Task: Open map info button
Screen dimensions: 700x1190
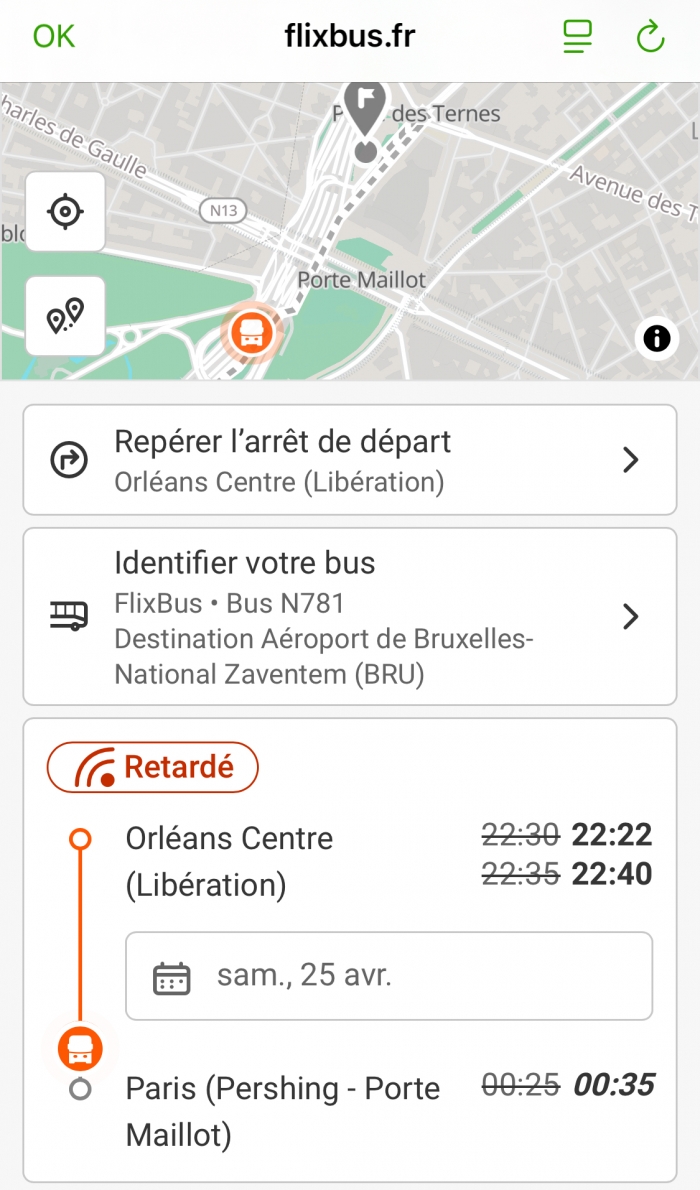Action: [656, 338]
